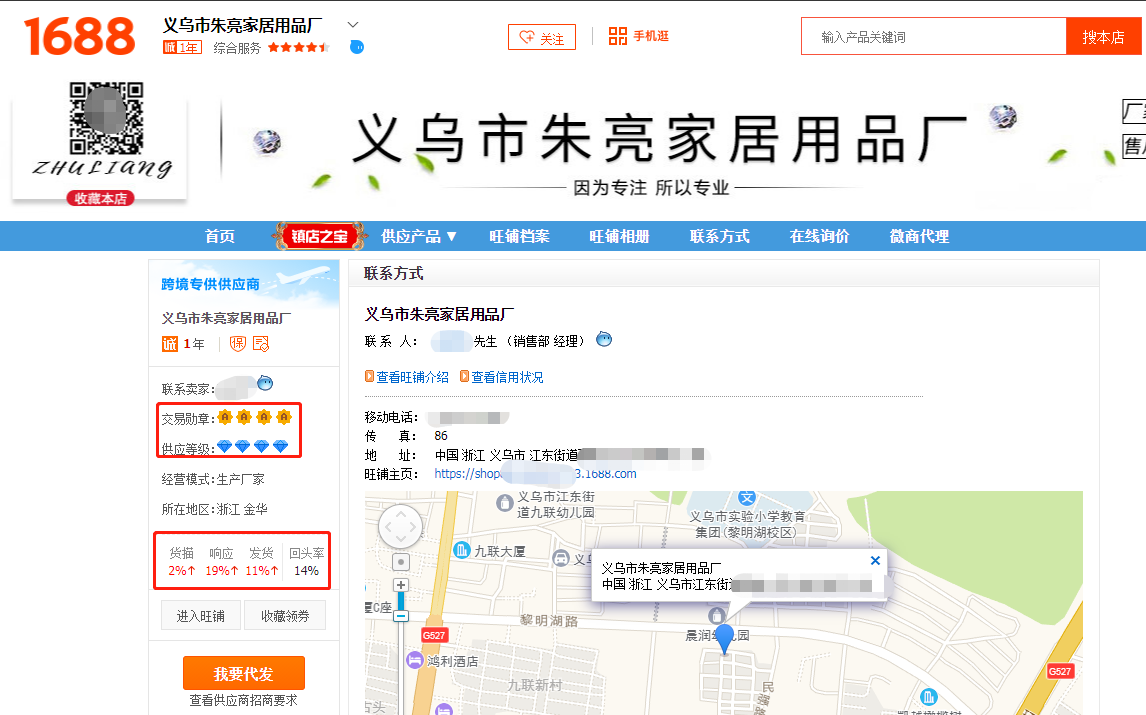1146x715 pixels.
Task: Click the map locate button above zoom
Action: (x=401, y=562)
